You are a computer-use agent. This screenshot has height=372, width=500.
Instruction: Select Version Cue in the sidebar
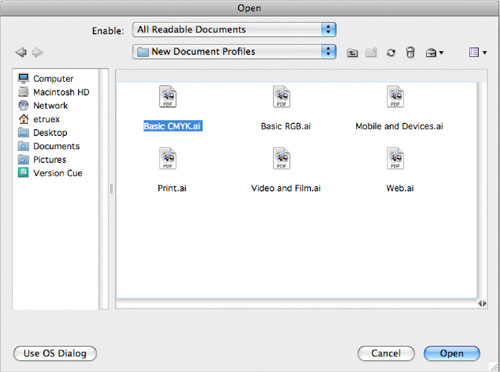(x=58, y=173)
